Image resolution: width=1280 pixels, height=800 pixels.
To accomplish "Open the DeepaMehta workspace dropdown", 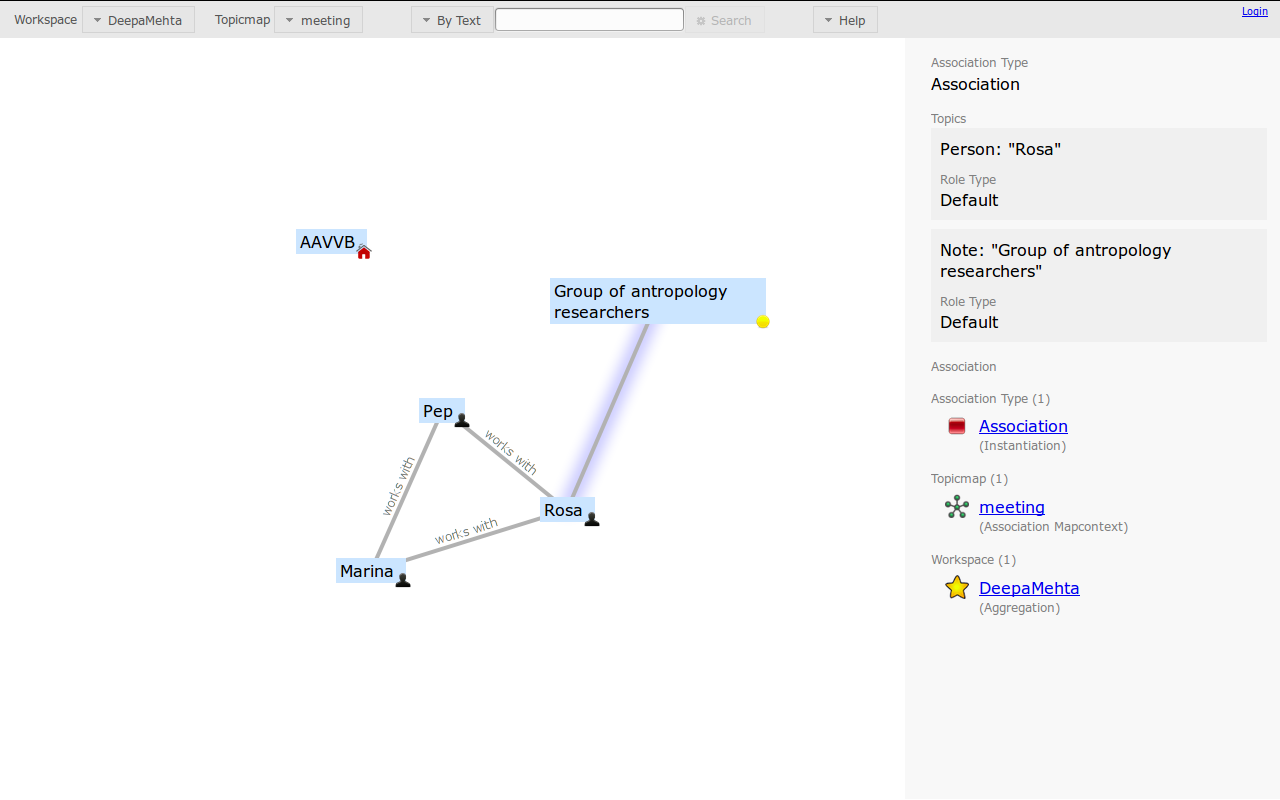I will tap(138, 20).
